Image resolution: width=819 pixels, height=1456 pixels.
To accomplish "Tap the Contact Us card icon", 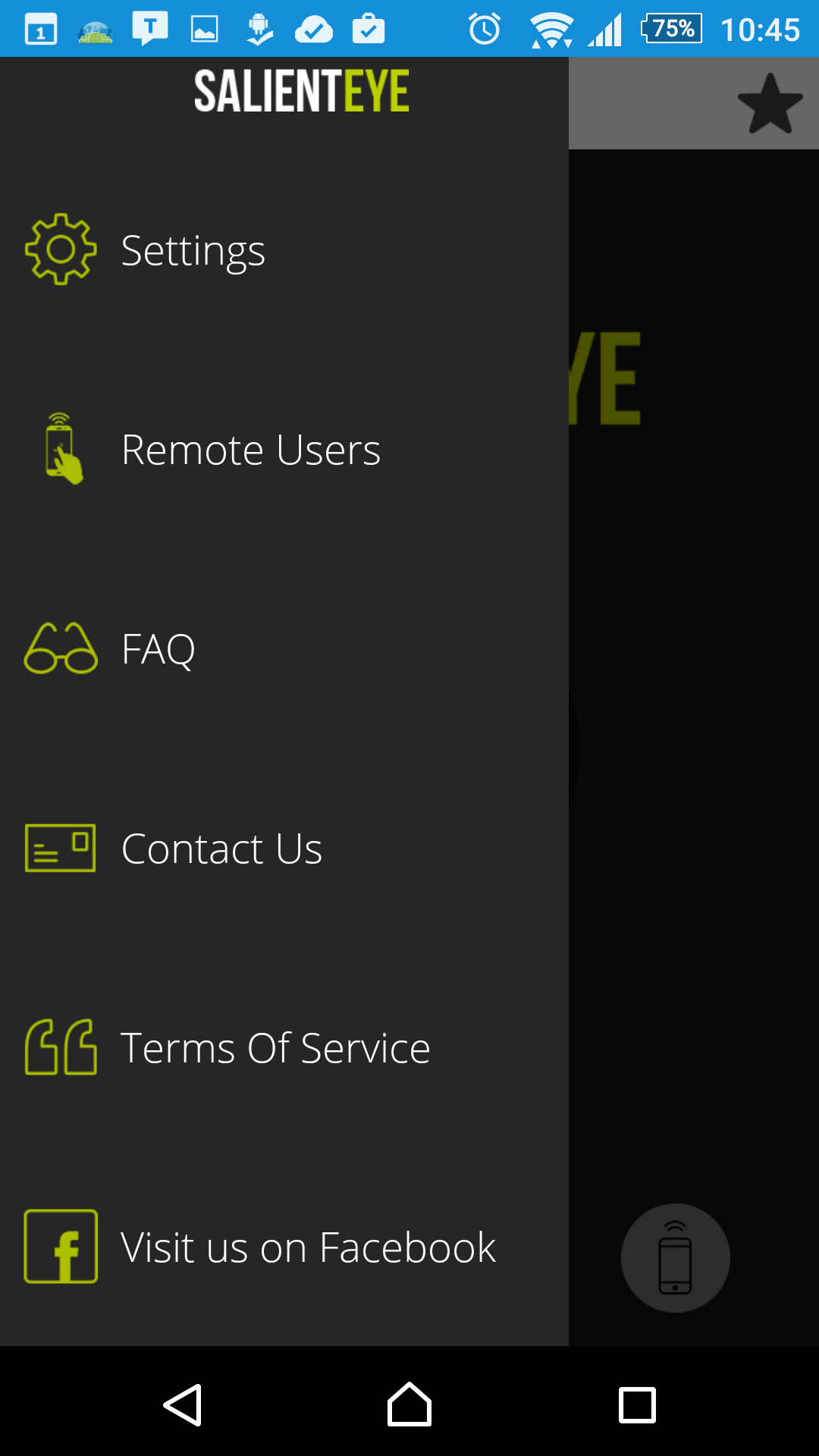I will point(61,848).
